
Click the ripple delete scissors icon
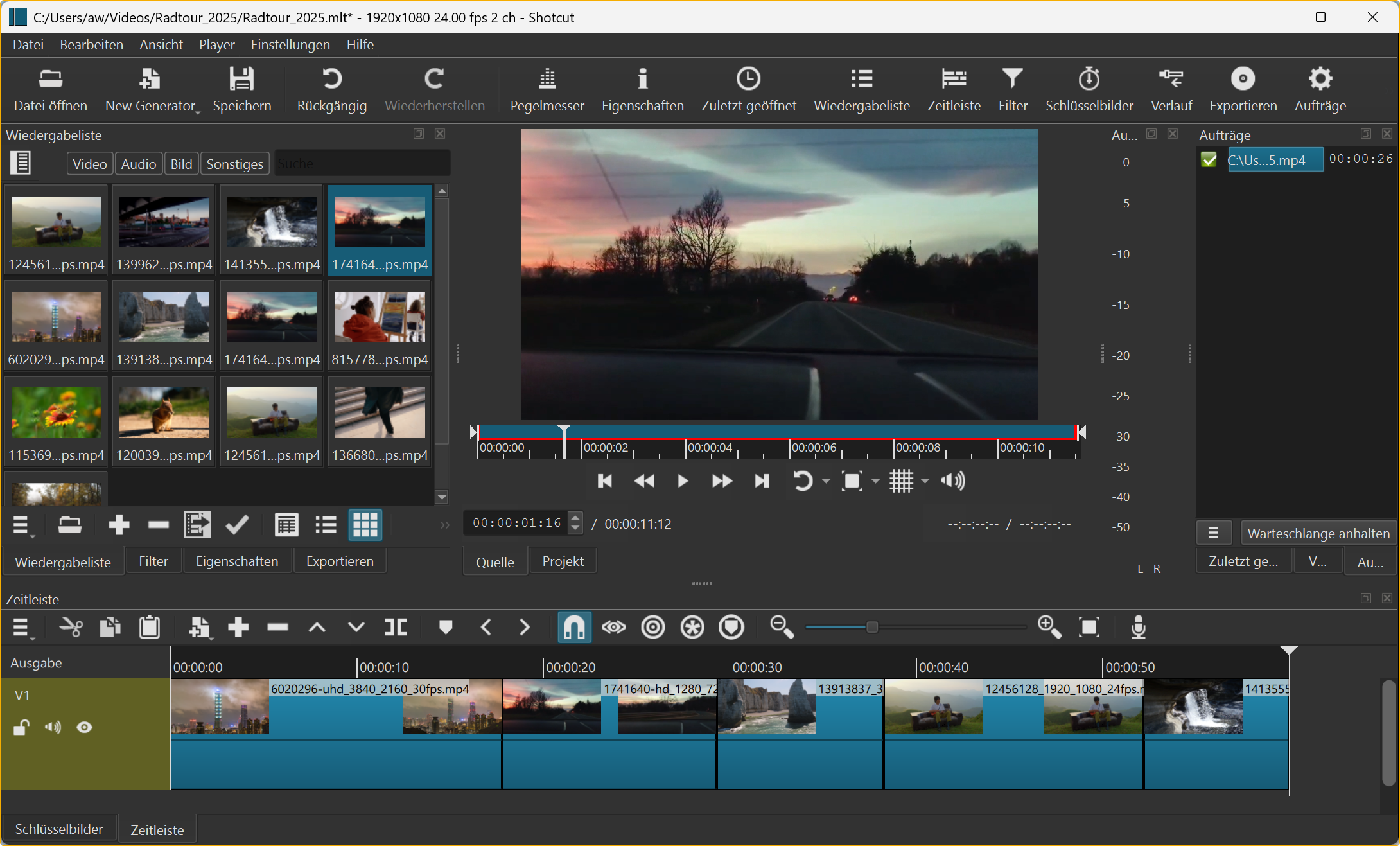pos(71,627)
